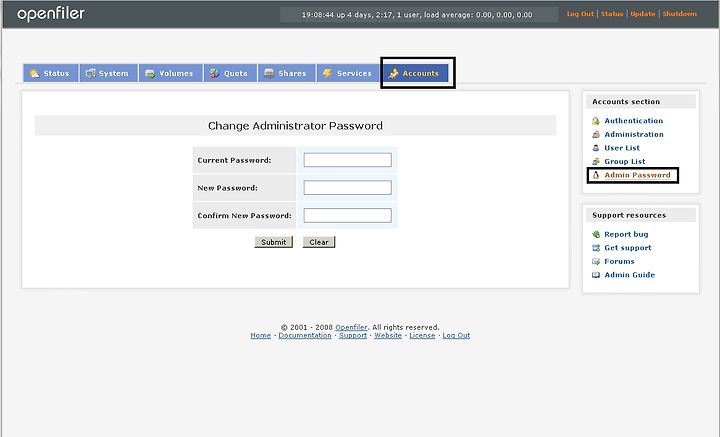720x437 pixels.
Task: Click the Volumes tab disk icon
Action: tap(150, 73)
